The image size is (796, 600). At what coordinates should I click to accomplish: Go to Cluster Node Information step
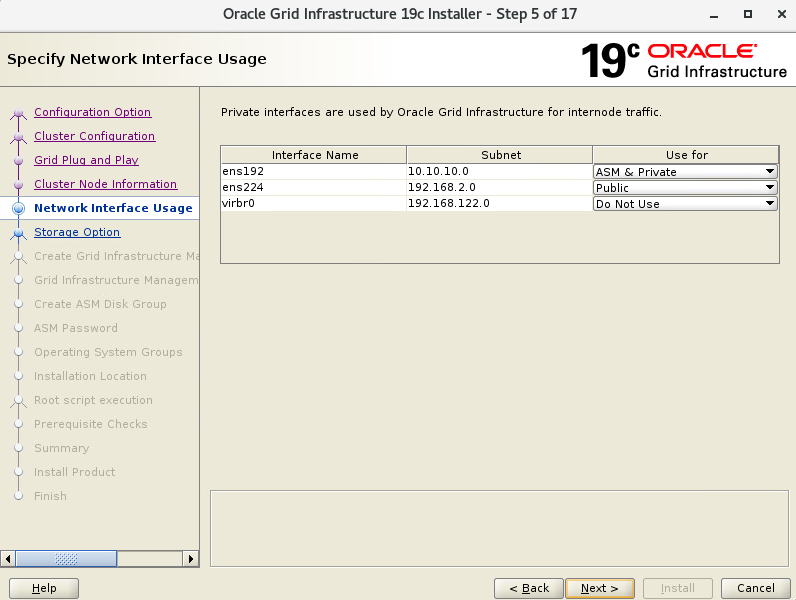click(105, 185)
